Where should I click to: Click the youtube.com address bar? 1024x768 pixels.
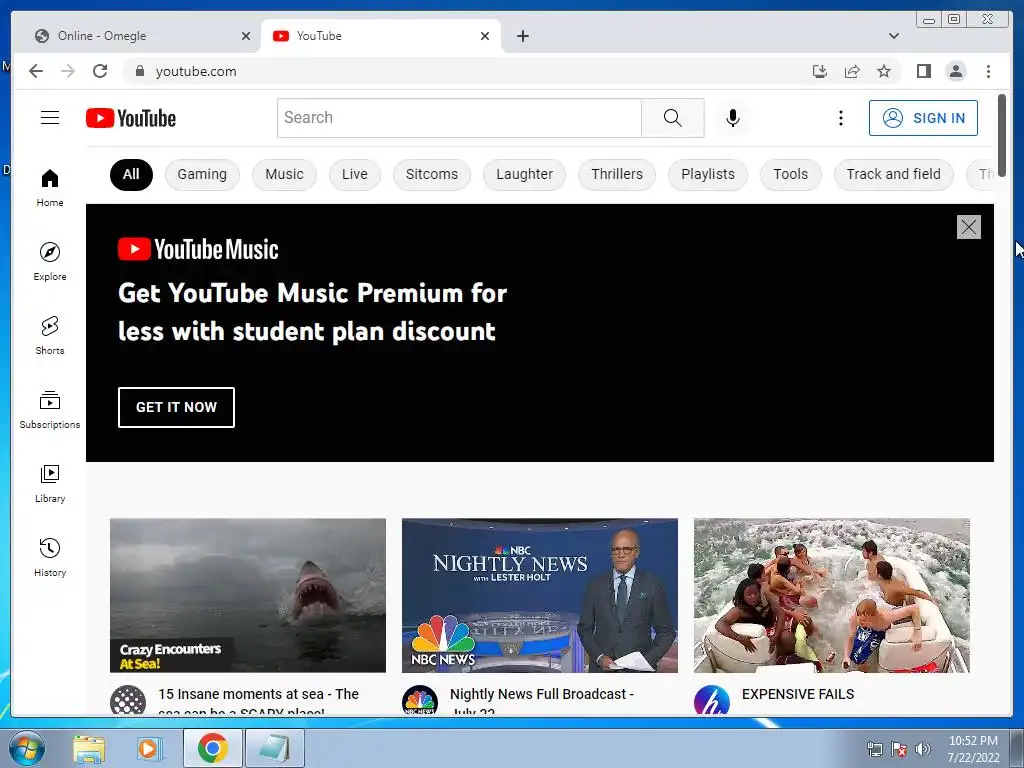(x=457, y=71)
